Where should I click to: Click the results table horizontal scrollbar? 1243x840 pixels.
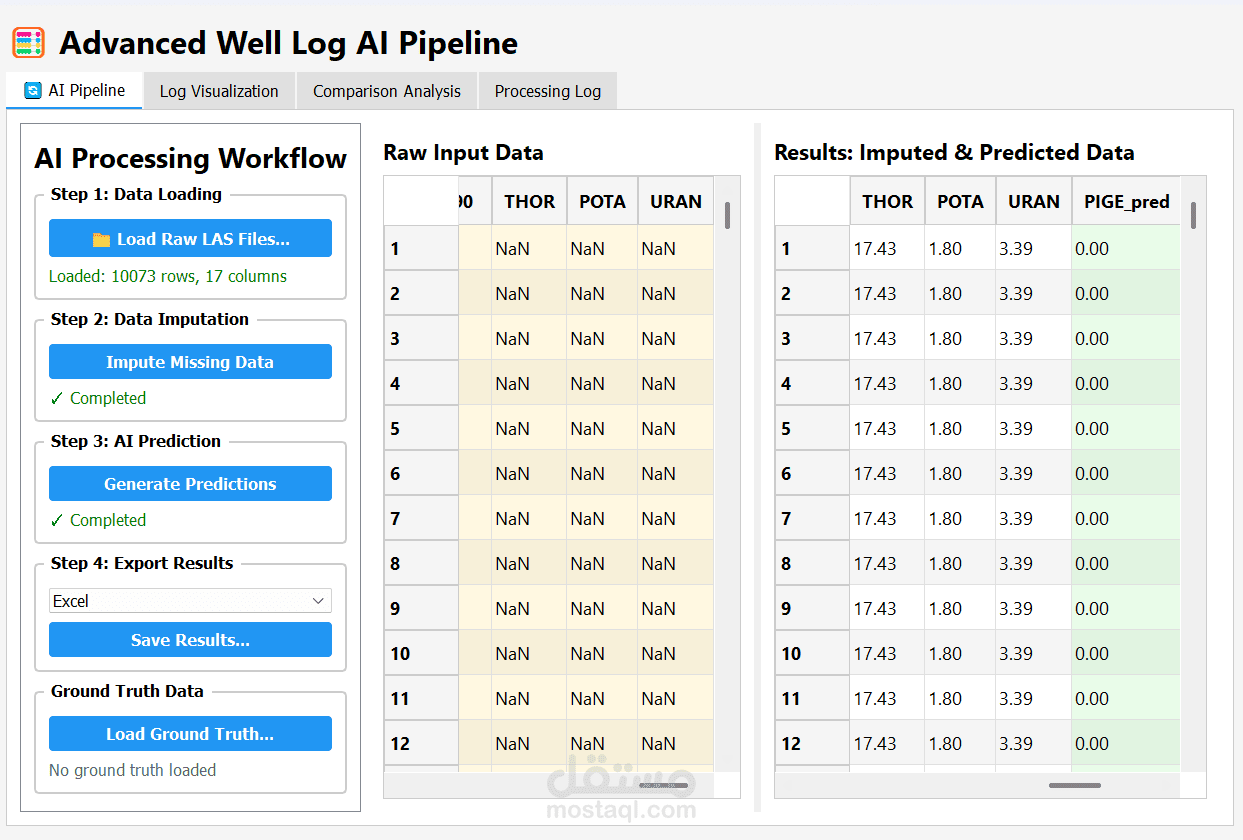(x=1074, y=786)
